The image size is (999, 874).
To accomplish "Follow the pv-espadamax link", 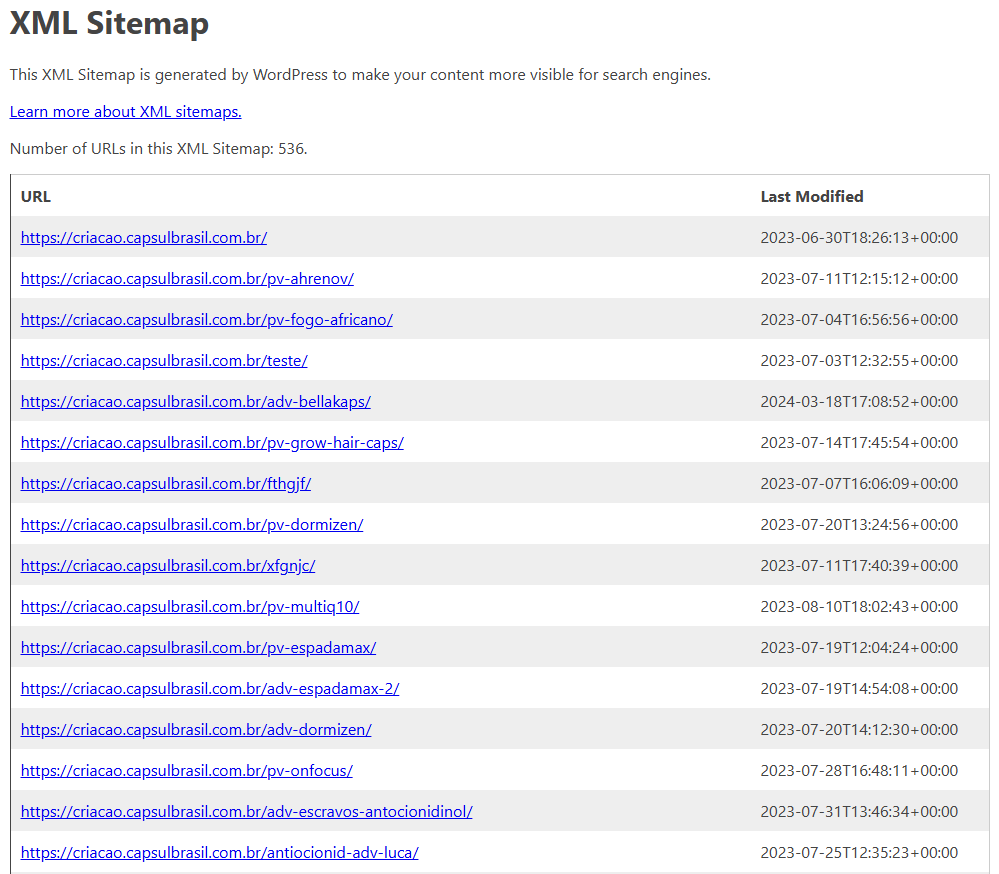I will 198,648.
